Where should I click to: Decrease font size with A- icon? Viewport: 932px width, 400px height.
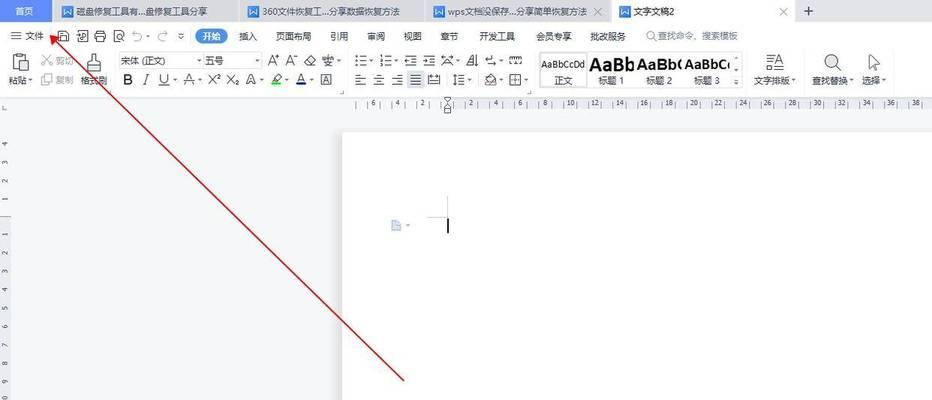coord(291,60)
